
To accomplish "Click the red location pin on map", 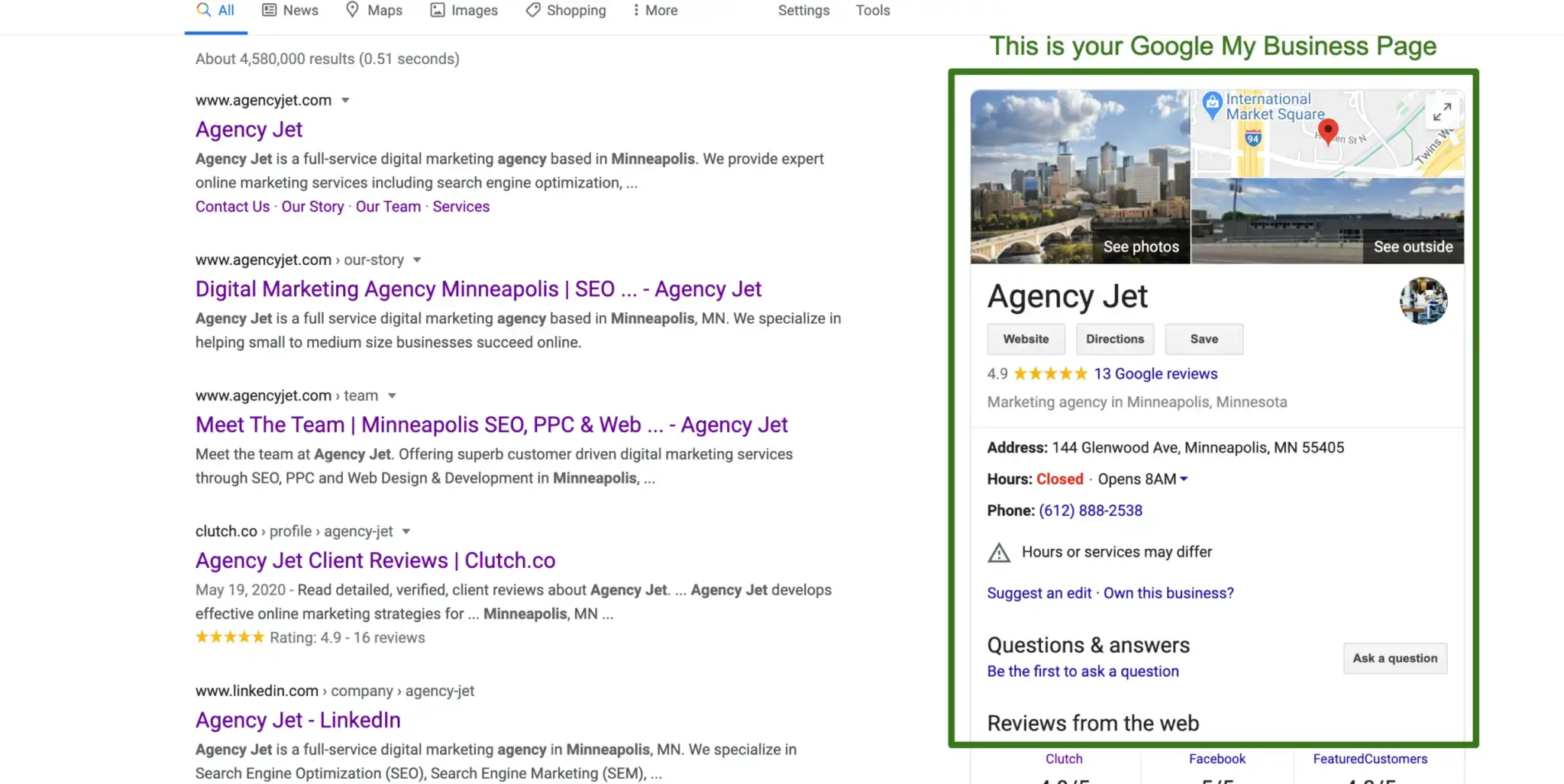I will click(x=1328, y=131).
